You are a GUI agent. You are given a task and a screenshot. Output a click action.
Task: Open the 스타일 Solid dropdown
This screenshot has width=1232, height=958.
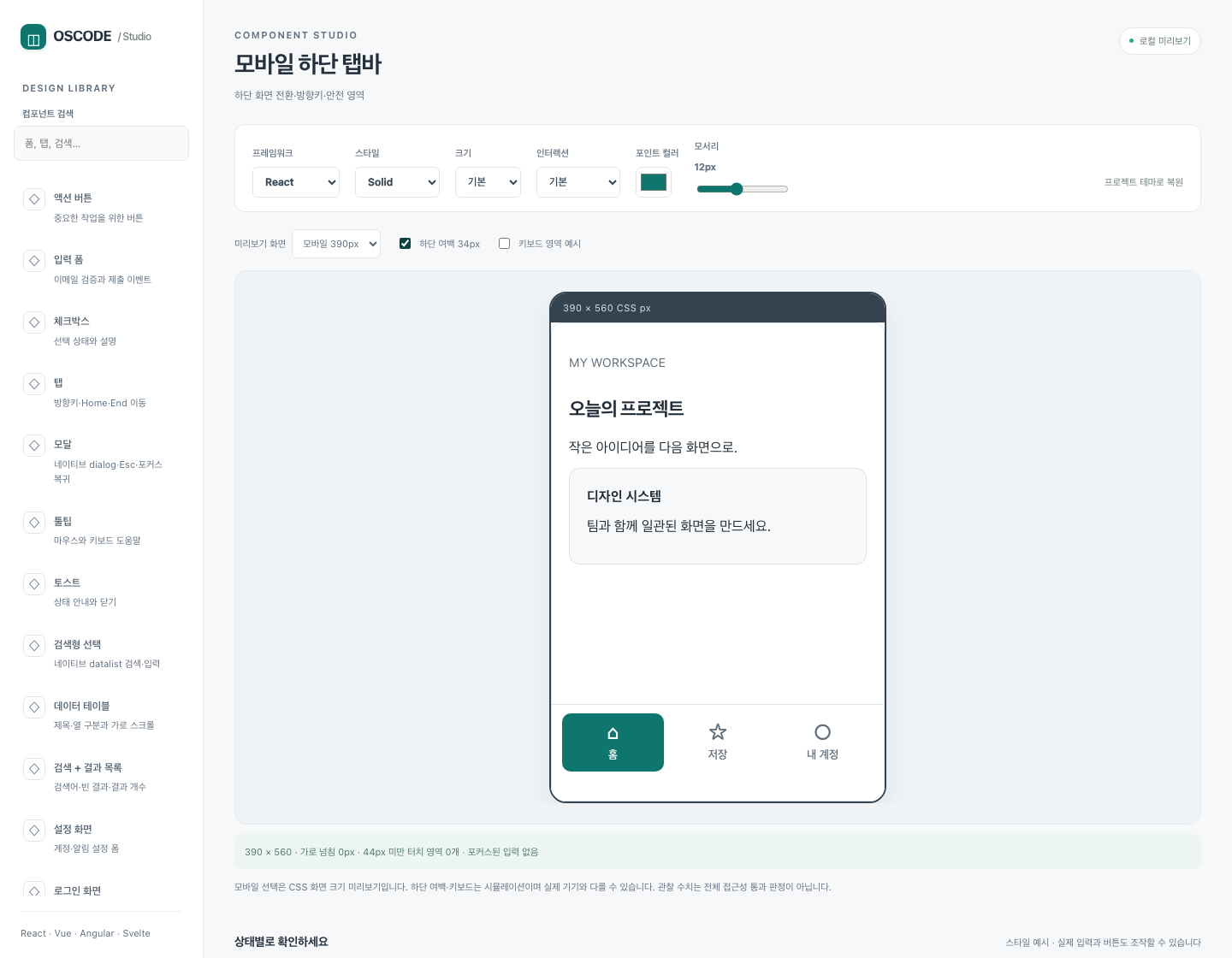coord(397,182)
